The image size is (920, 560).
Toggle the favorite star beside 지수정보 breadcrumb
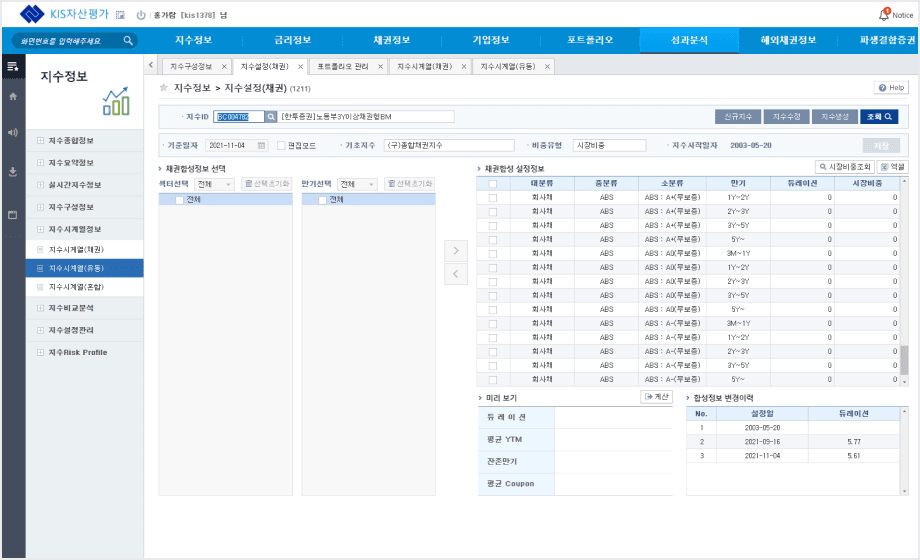[164, 87]
